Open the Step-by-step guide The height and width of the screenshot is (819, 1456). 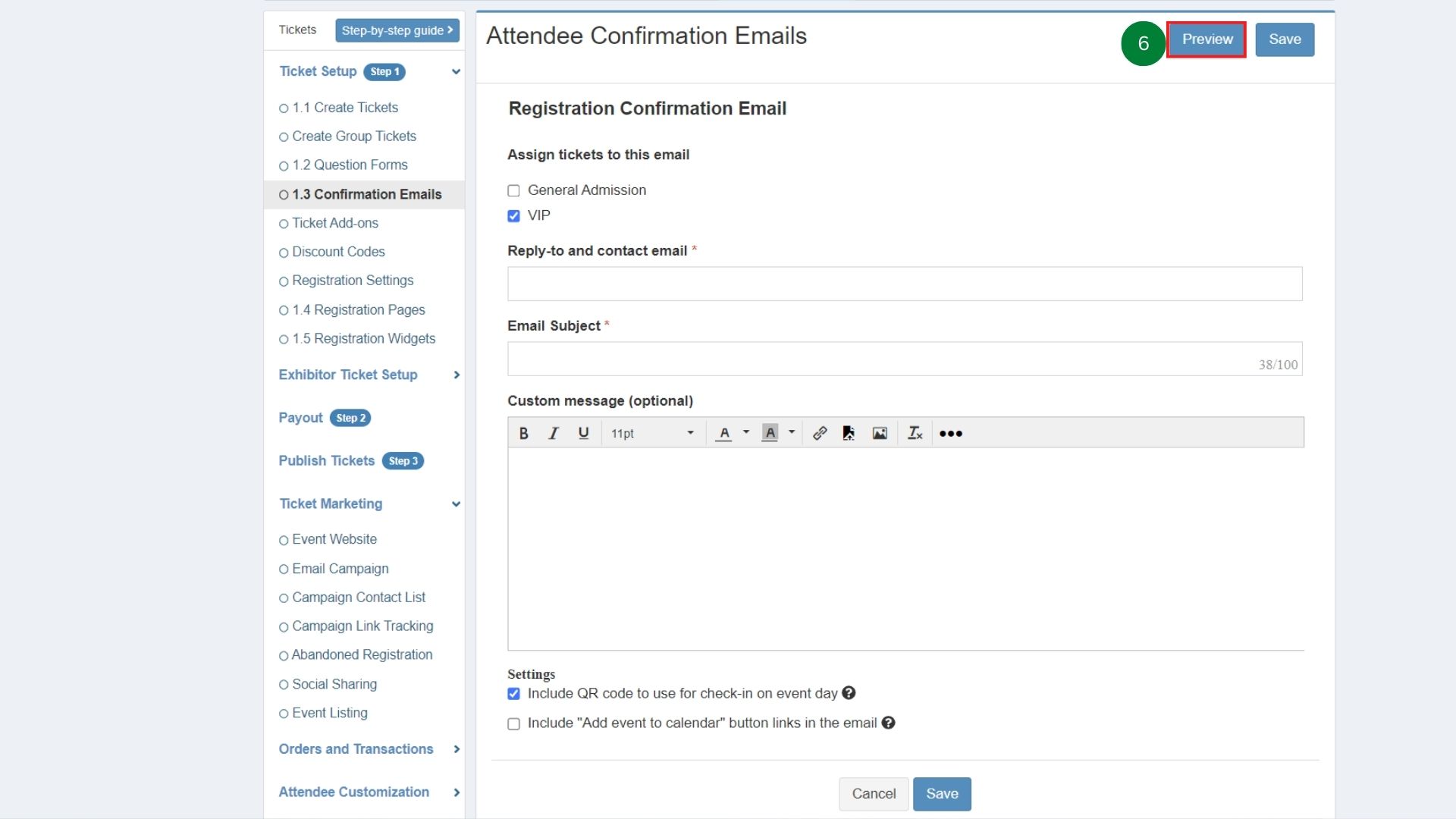click(x=397, y=30)
